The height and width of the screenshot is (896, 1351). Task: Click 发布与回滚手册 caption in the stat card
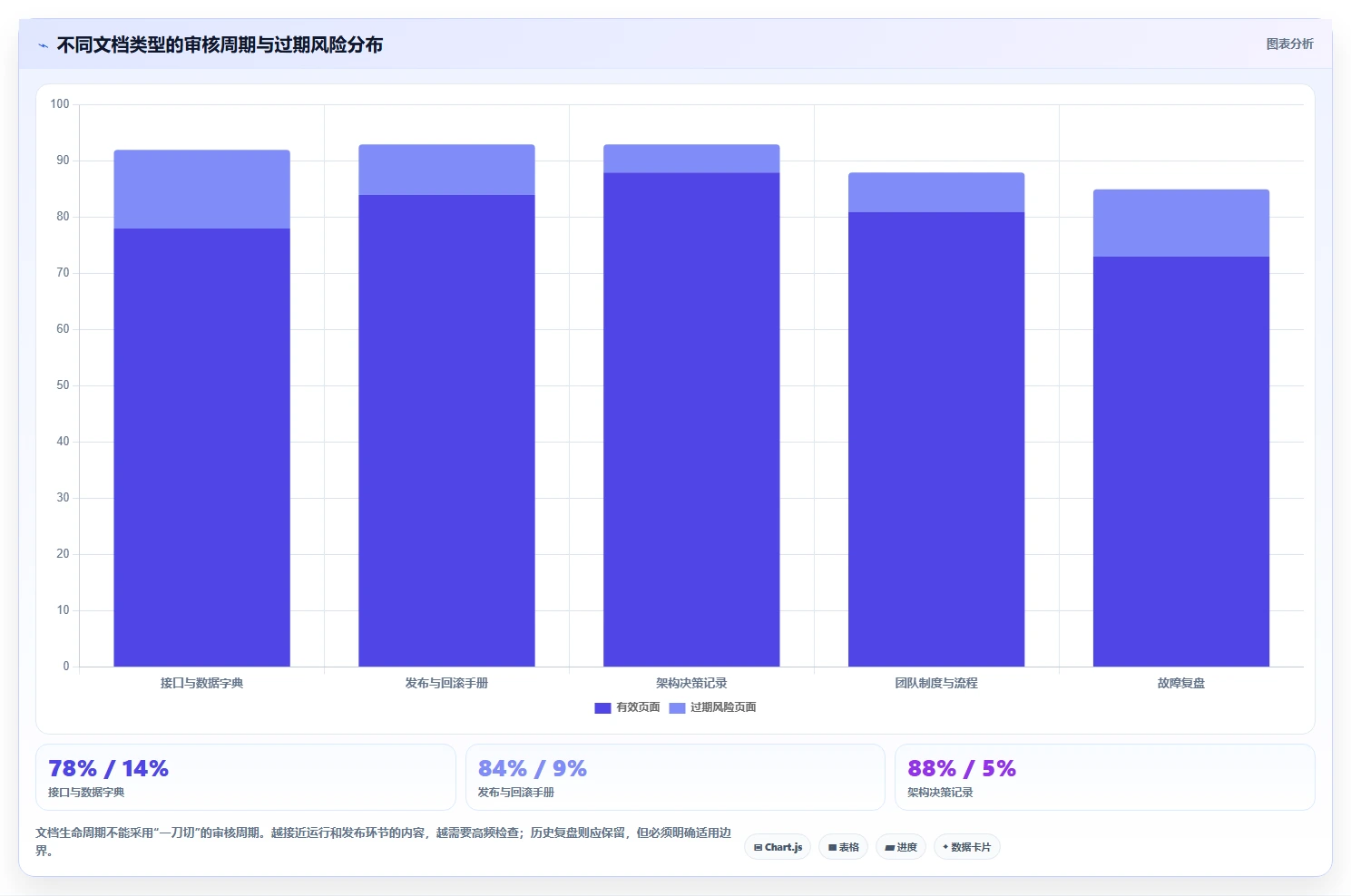516,793
